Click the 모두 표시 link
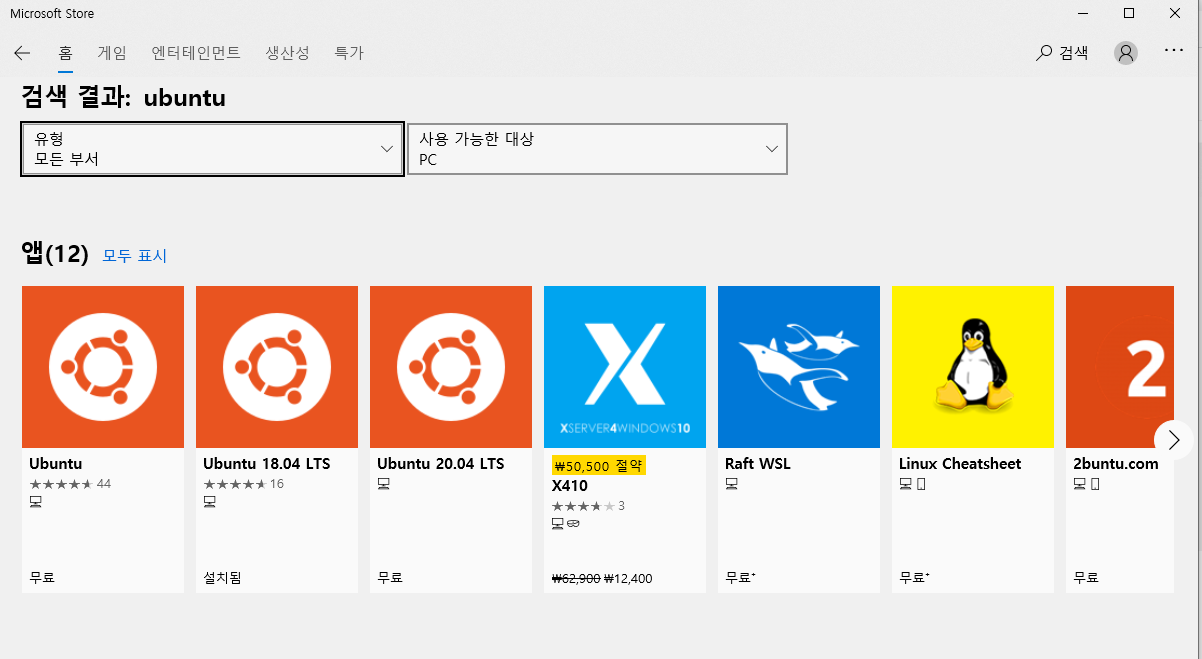The height and width of the screenshot is (659, 1202). tap(135, 256)
